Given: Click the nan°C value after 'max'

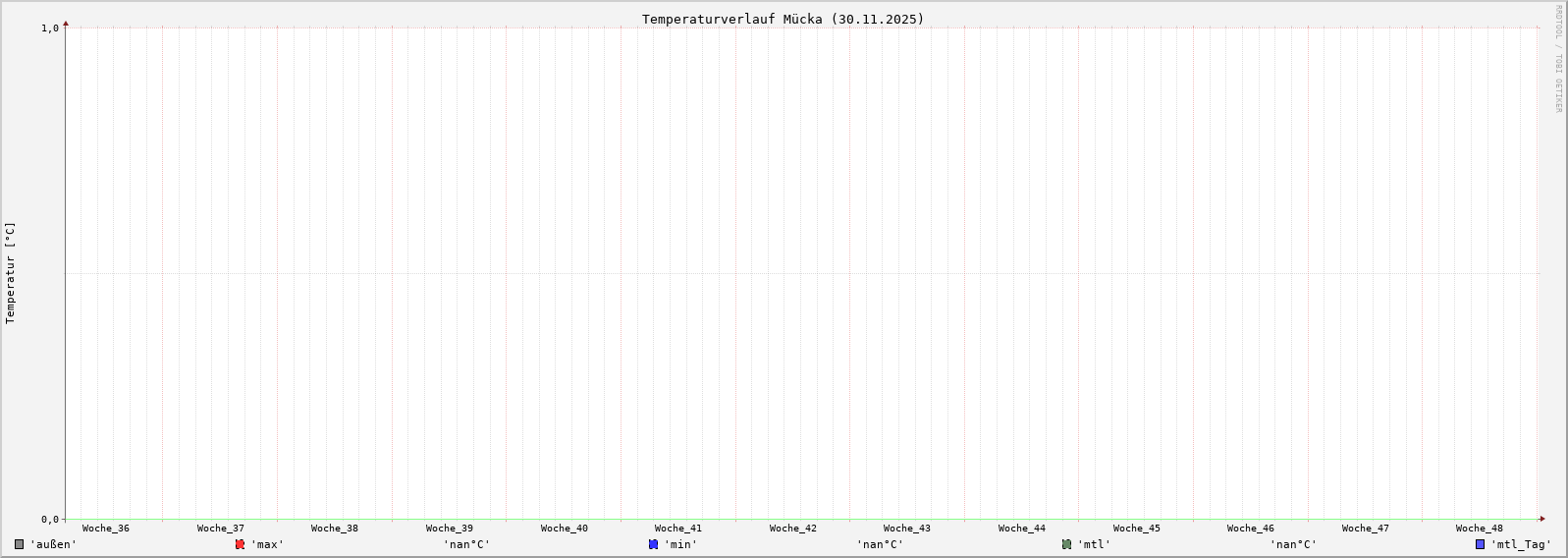Looking at the screenshot, I should [x=466, y=544].
